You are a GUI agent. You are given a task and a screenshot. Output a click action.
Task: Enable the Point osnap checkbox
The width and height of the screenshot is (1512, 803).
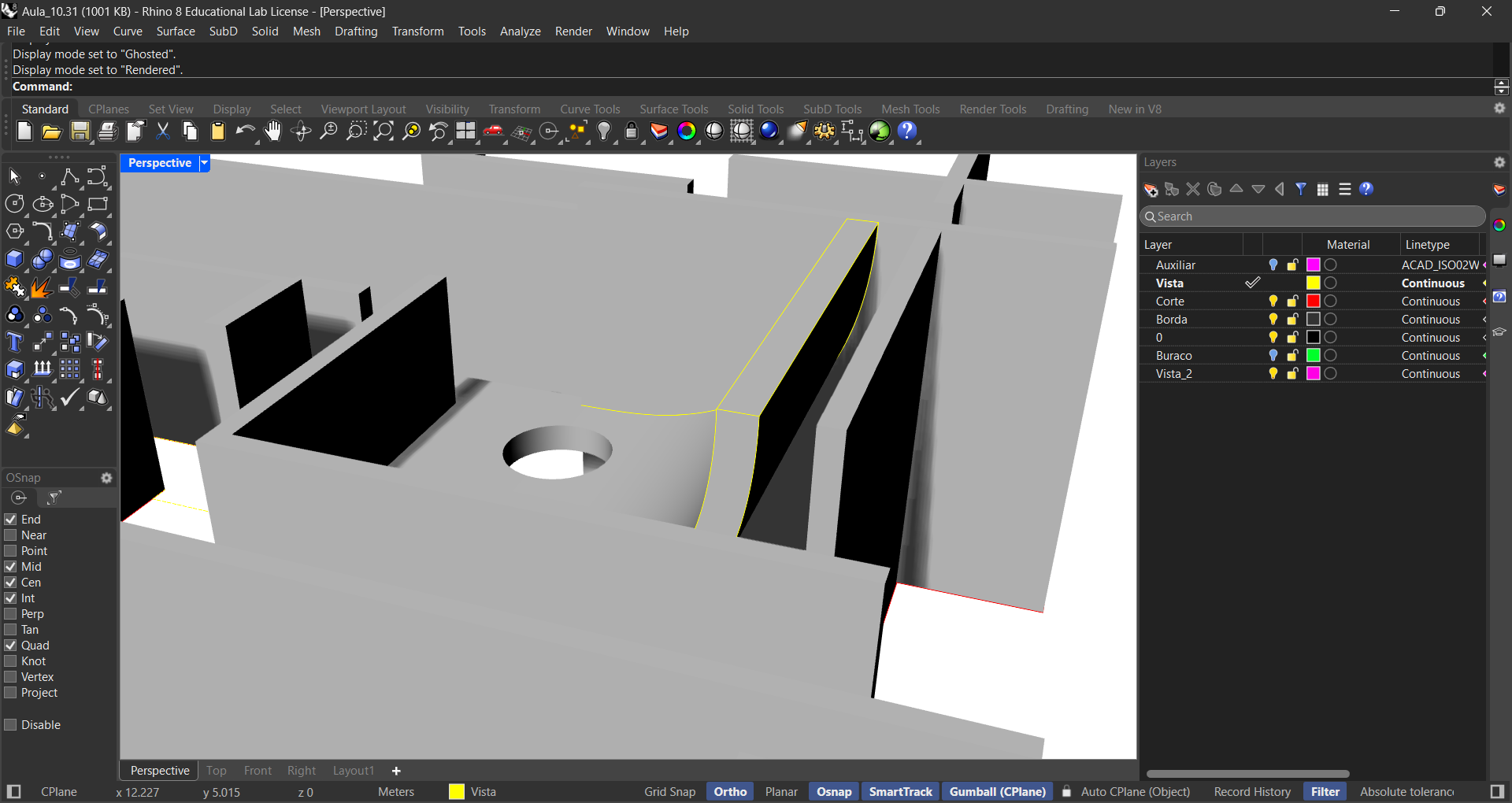(11, 551)
